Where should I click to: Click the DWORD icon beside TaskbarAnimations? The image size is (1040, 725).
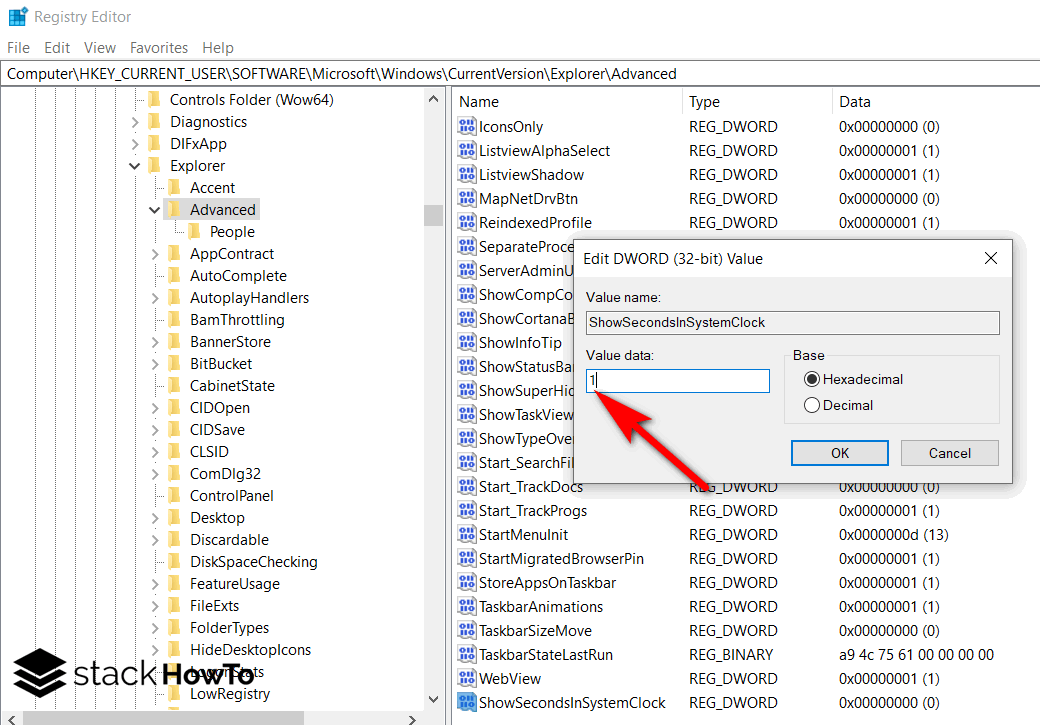coord(466,606)
